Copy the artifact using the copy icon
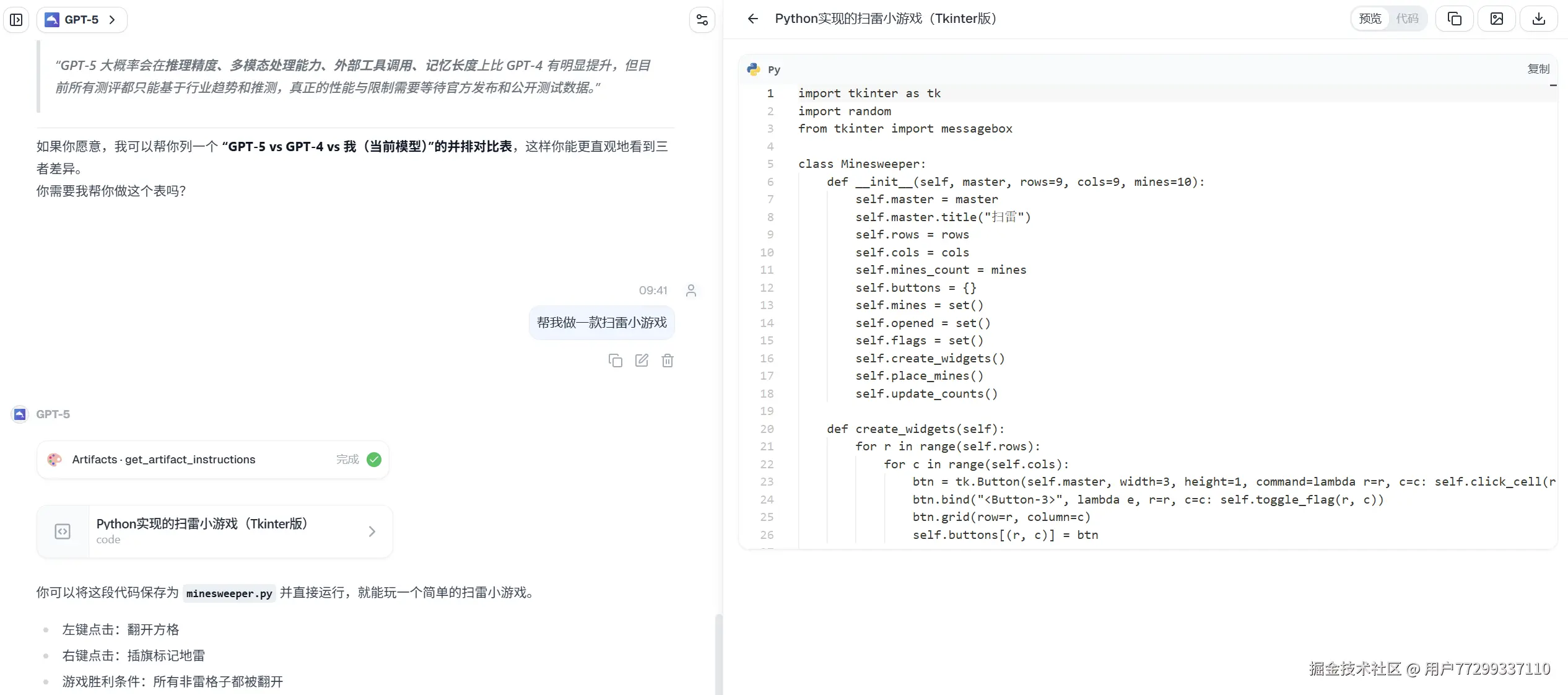 click(x=1454, y=19)
